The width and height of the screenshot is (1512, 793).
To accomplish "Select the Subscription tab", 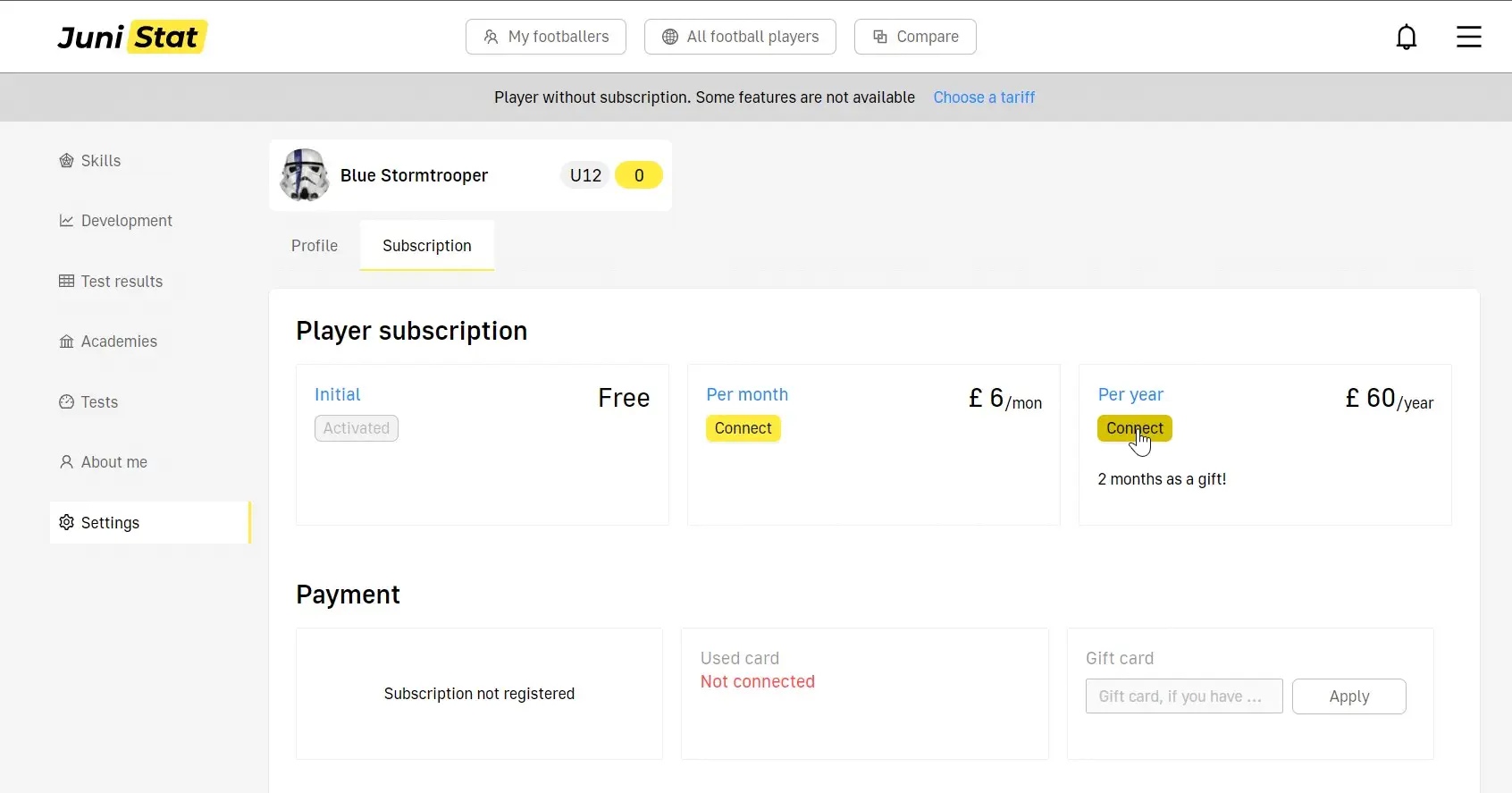I will tap(427, 246).
